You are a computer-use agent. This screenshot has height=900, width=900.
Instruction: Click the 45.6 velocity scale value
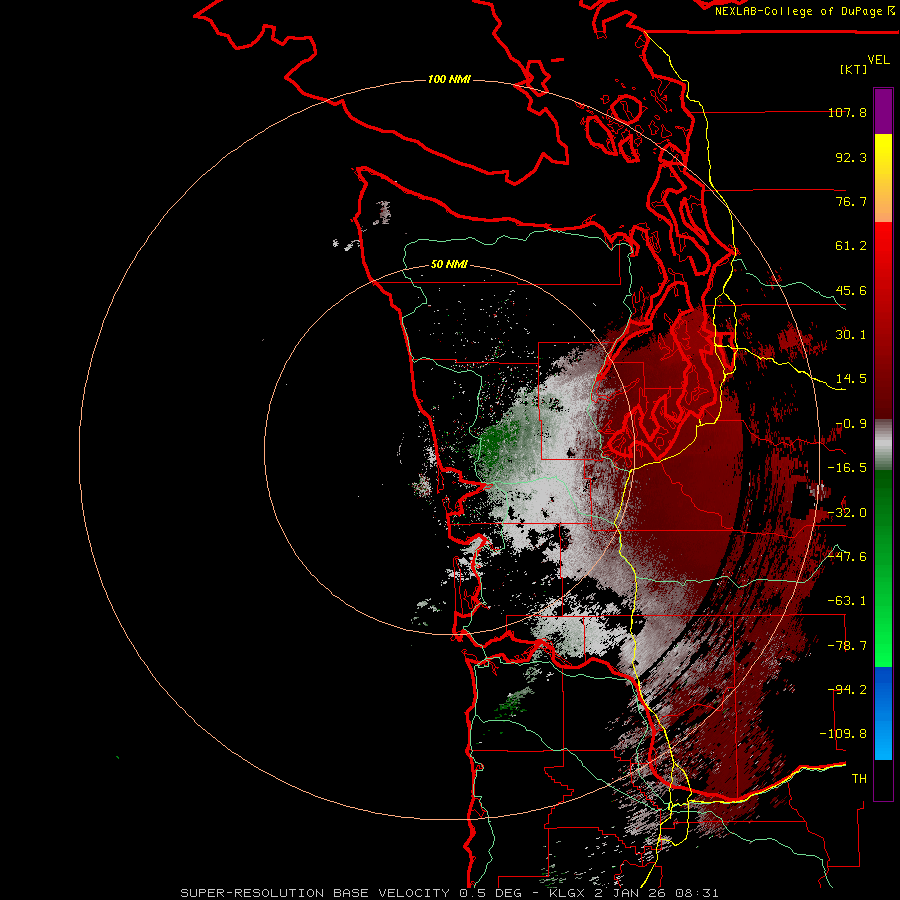pyautogui.click(x=851, y=290)
